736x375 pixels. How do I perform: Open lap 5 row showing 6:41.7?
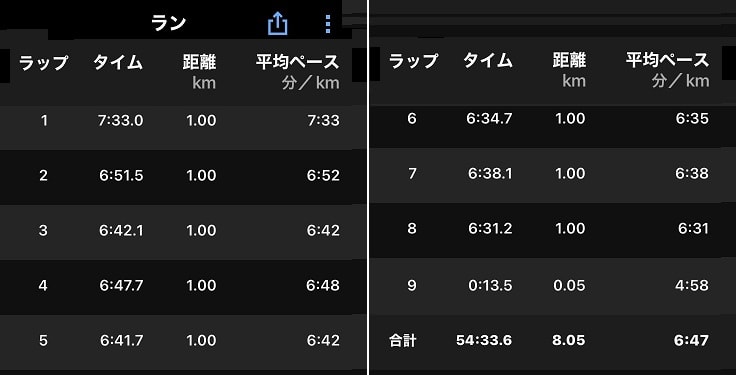pos(183,341)
